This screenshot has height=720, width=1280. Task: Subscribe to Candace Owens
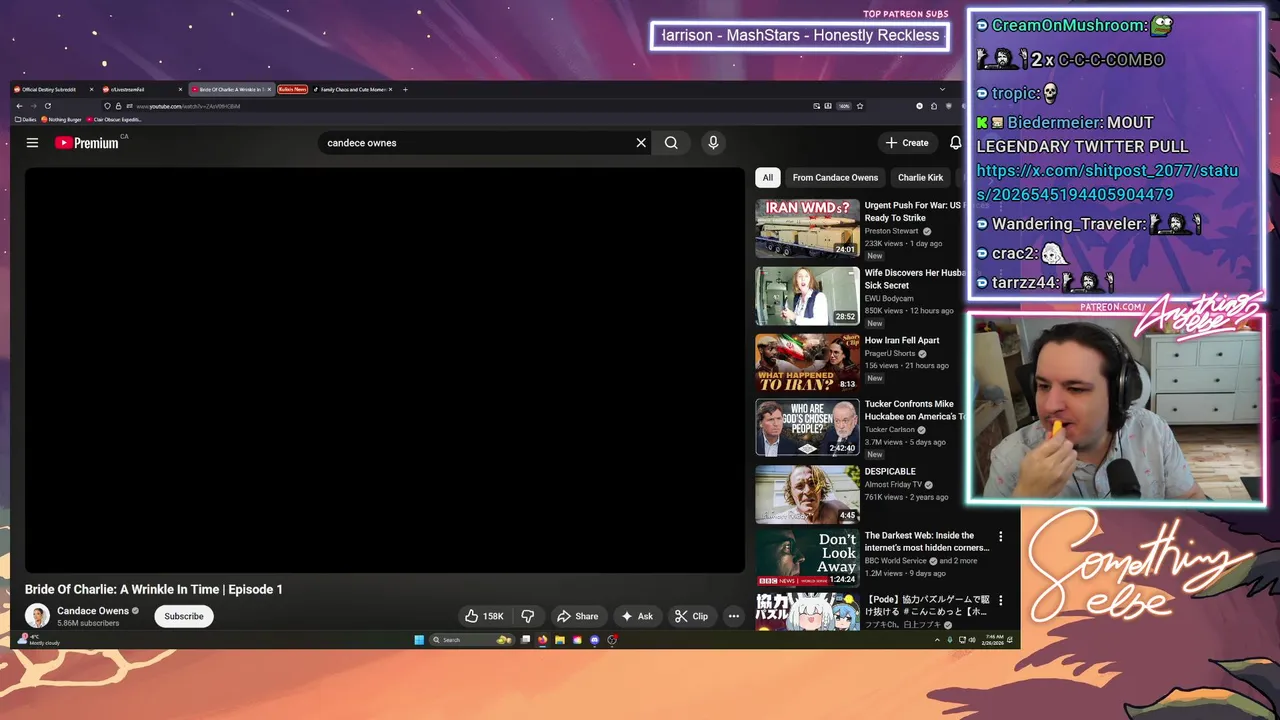click(x=184, y=616)
